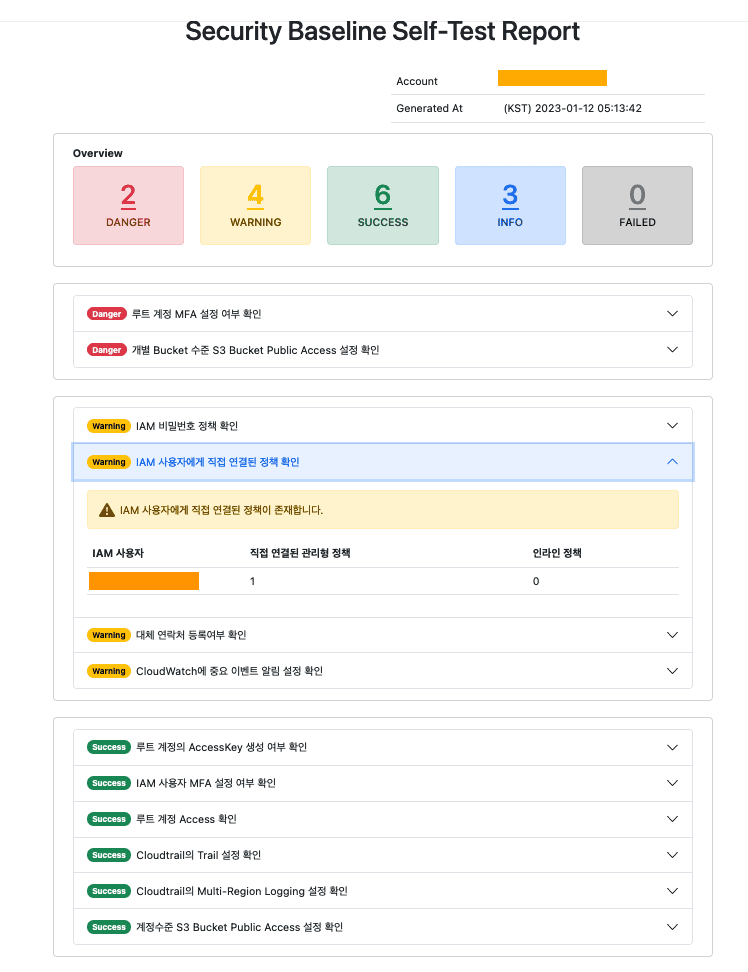The width and height of the screenshot is (748, 972).
Task: Open the 2 DANGER overview card
Action: click(x=128, y=205)
